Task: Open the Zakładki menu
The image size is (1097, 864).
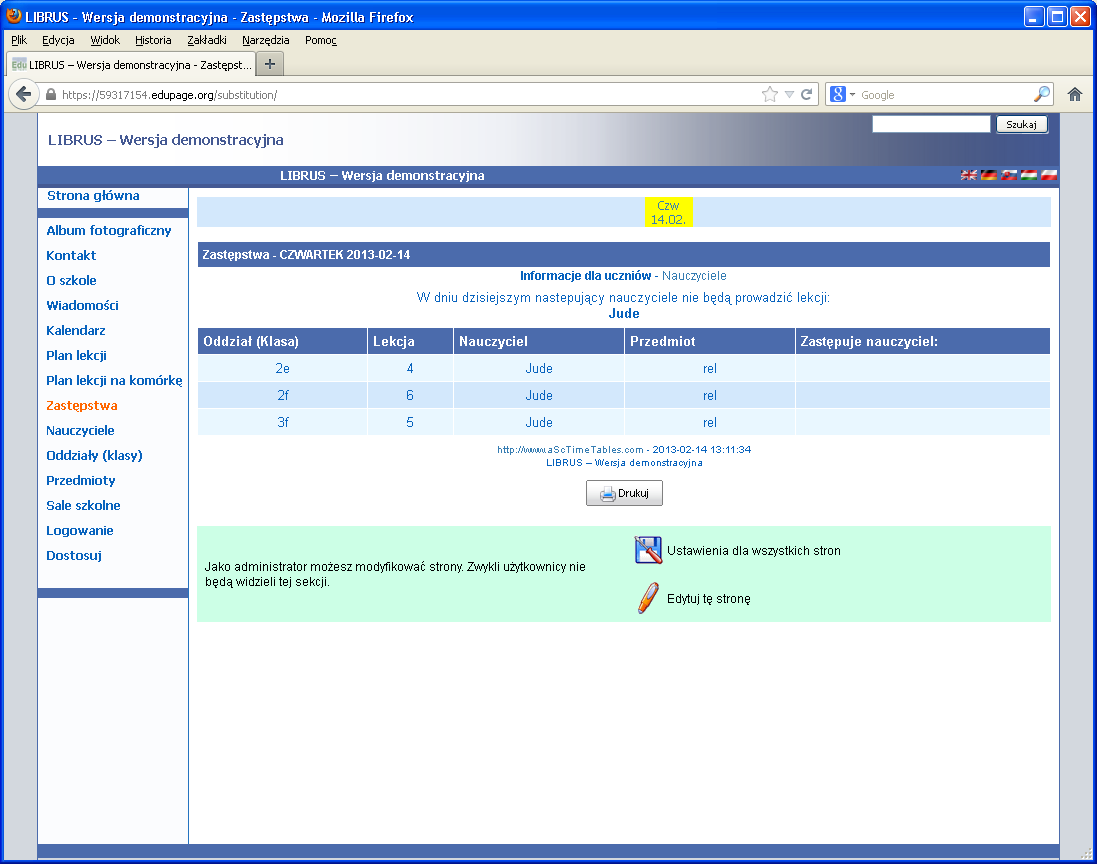Action: 207,40
